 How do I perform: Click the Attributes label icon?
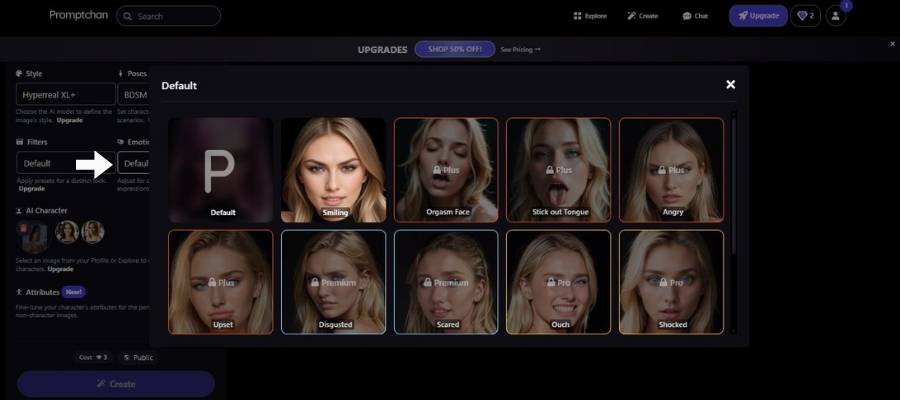19,292
